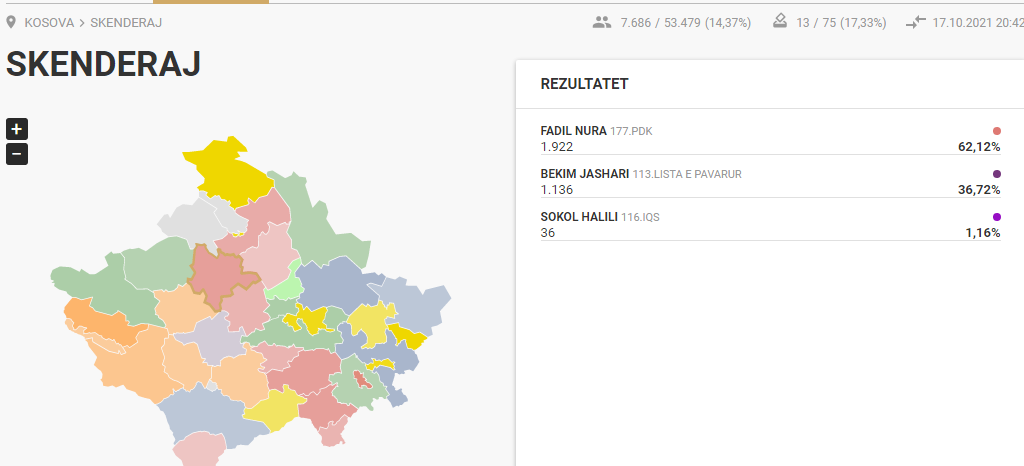Zoom in on the map
The height and width of the screenshot is (466, 1024).
[x=16, y=128]
